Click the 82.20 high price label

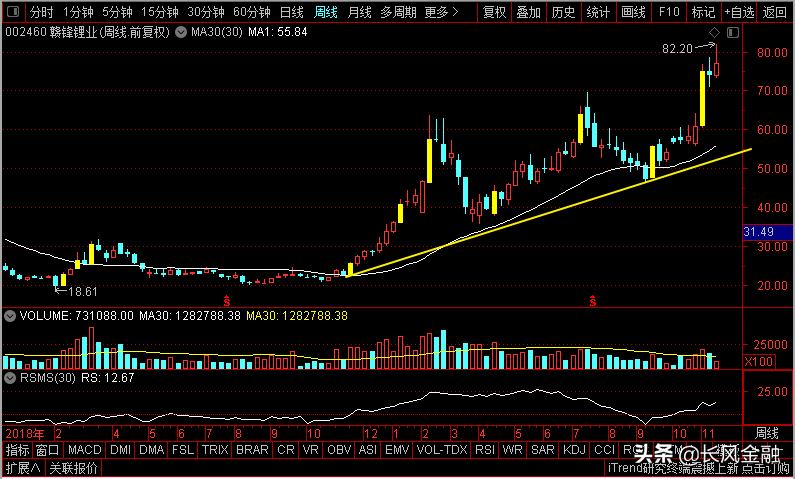[x=677, y=49]
